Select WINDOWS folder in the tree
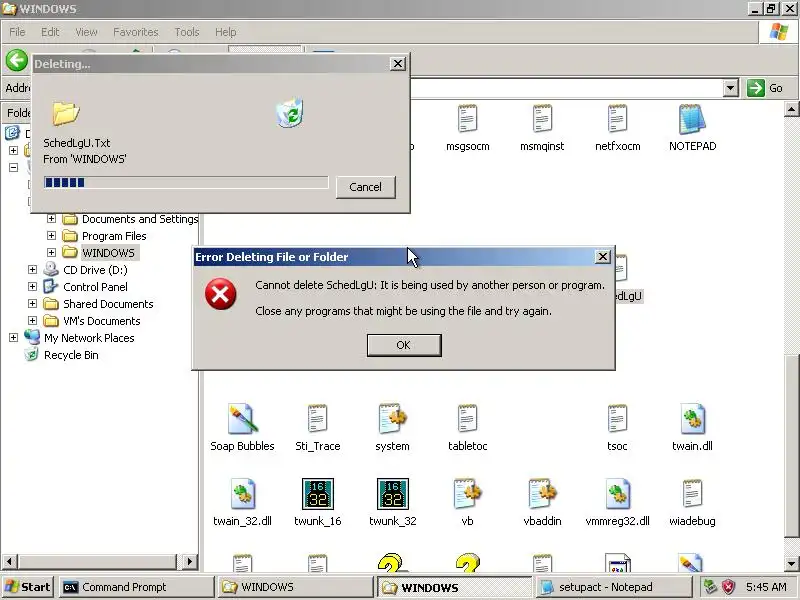The image size is (800, 600). click(x=108, y=253)
